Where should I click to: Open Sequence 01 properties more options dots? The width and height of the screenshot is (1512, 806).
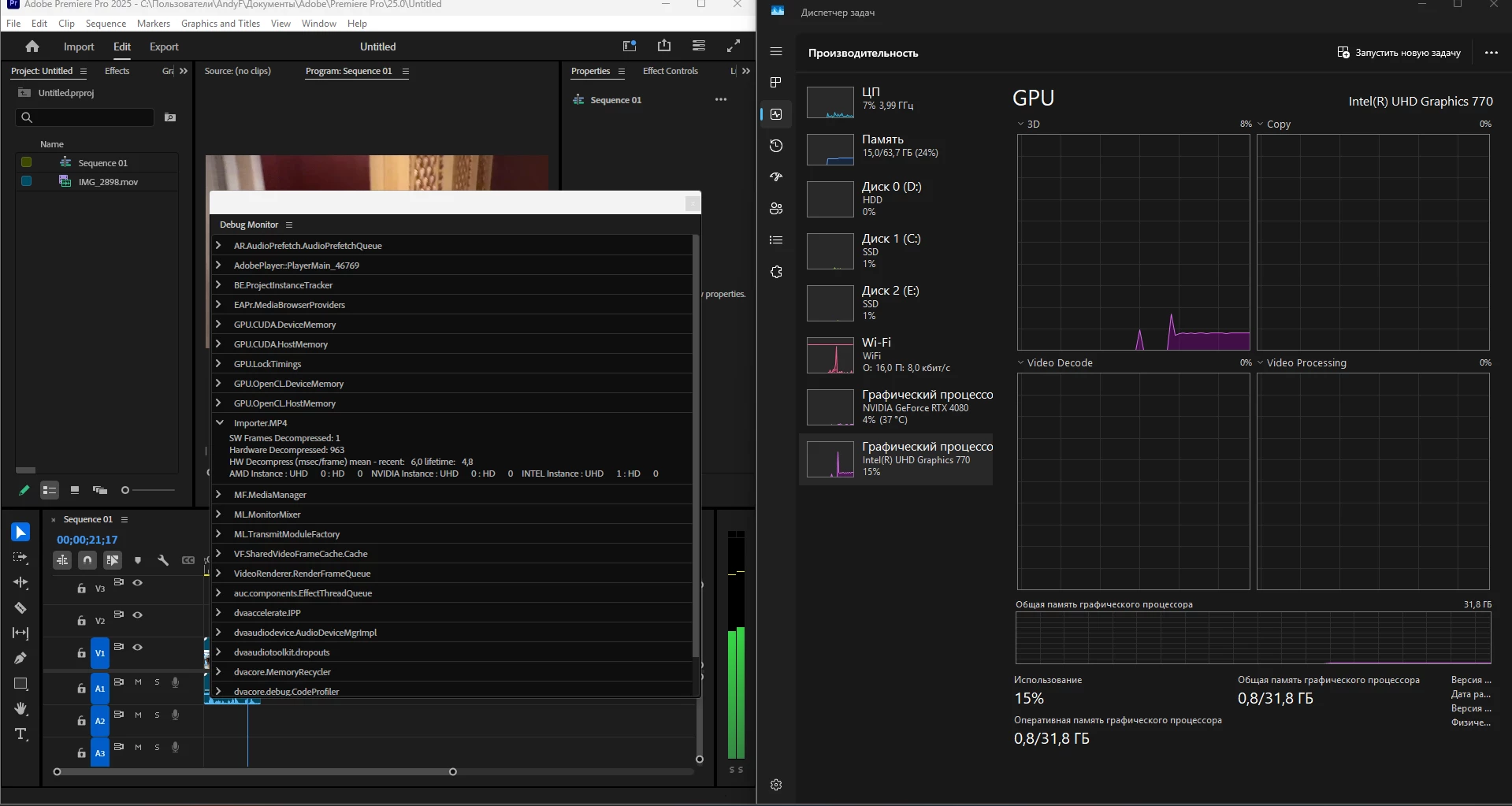point(721,100)
